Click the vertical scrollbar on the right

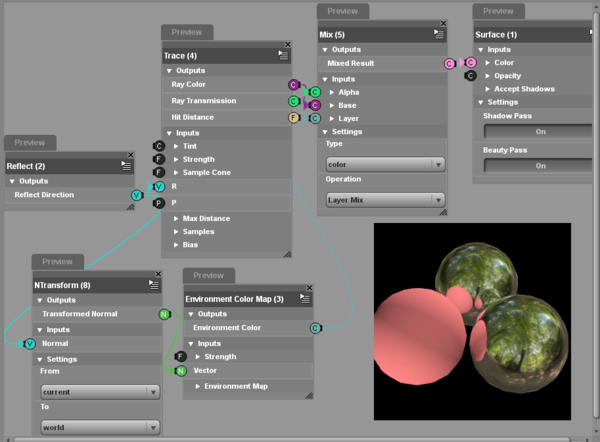pos(596,214)
